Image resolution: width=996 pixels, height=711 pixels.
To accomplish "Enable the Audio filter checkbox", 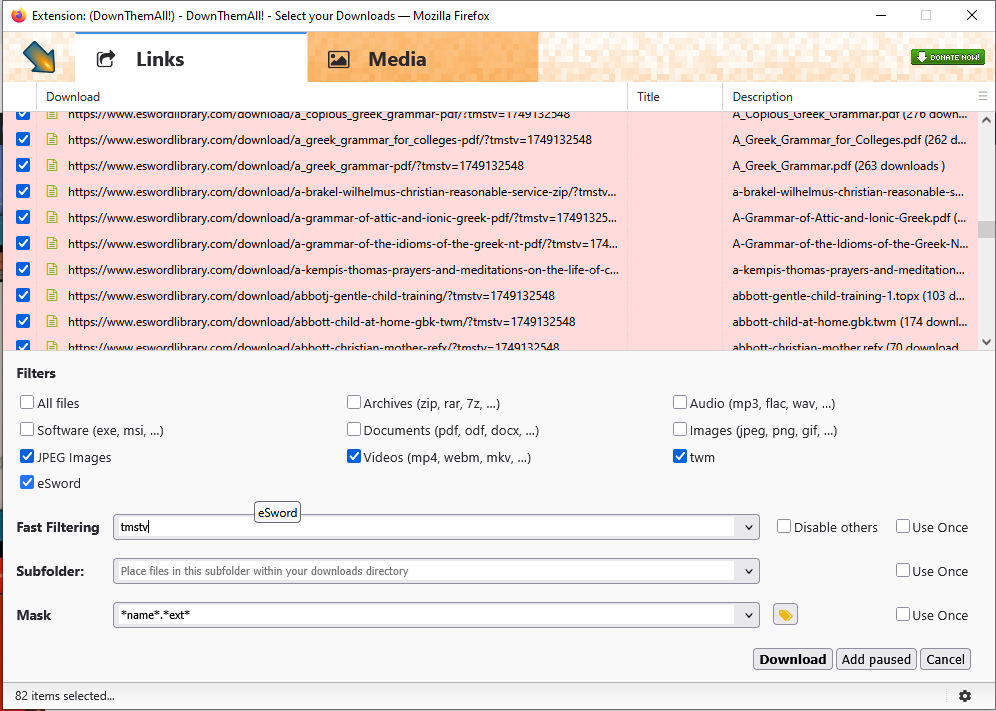I will [680, 402].
